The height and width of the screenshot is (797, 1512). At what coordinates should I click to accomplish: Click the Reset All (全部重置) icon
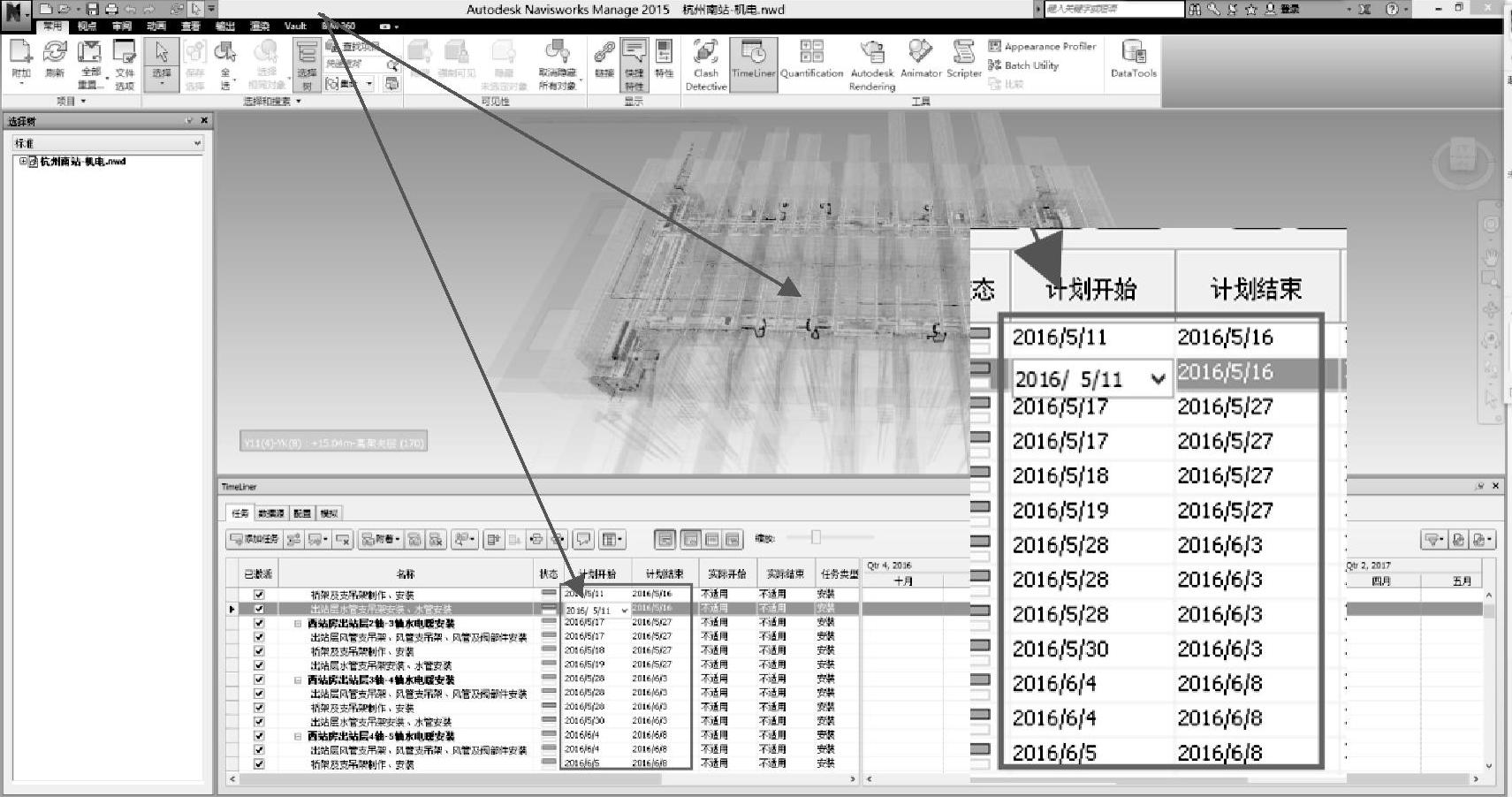point(90,64)
